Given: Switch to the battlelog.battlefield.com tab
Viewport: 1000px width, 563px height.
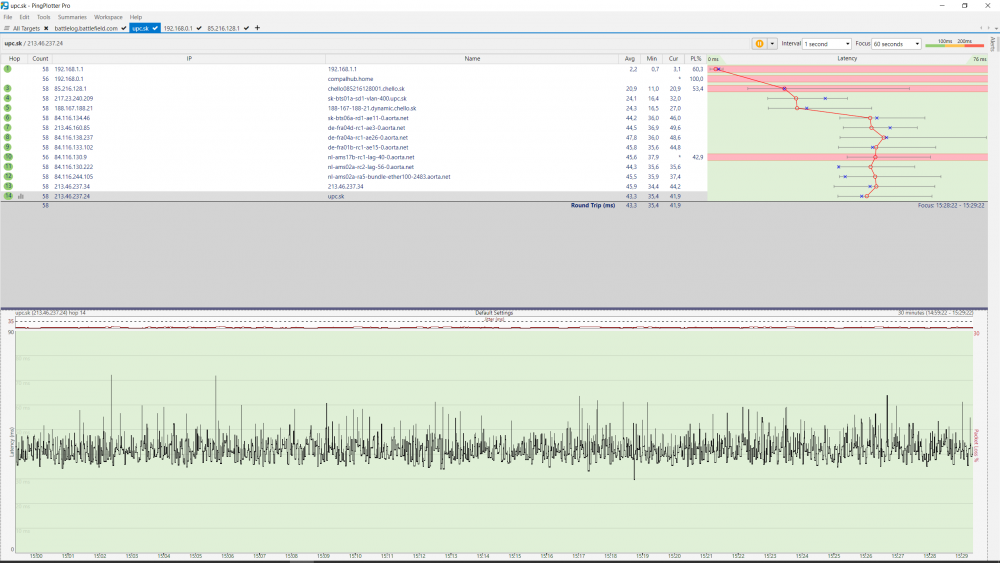Looking at the screenshot, I should pos(87,28).
